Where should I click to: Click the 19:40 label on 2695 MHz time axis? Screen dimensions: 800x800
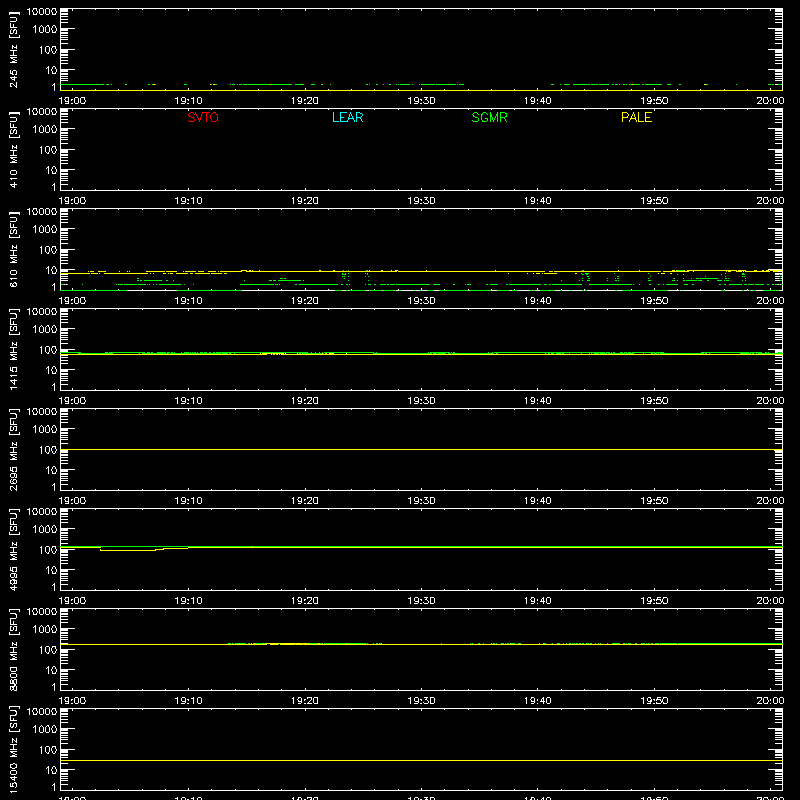tap(537, 501)
